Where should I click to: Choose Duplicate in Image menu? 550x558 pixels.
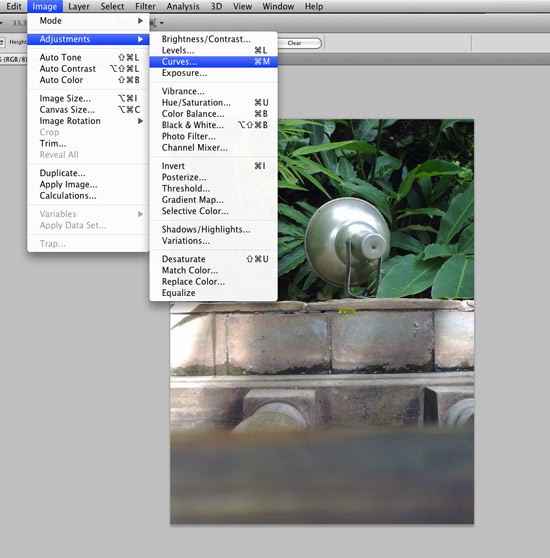(88, 173)
